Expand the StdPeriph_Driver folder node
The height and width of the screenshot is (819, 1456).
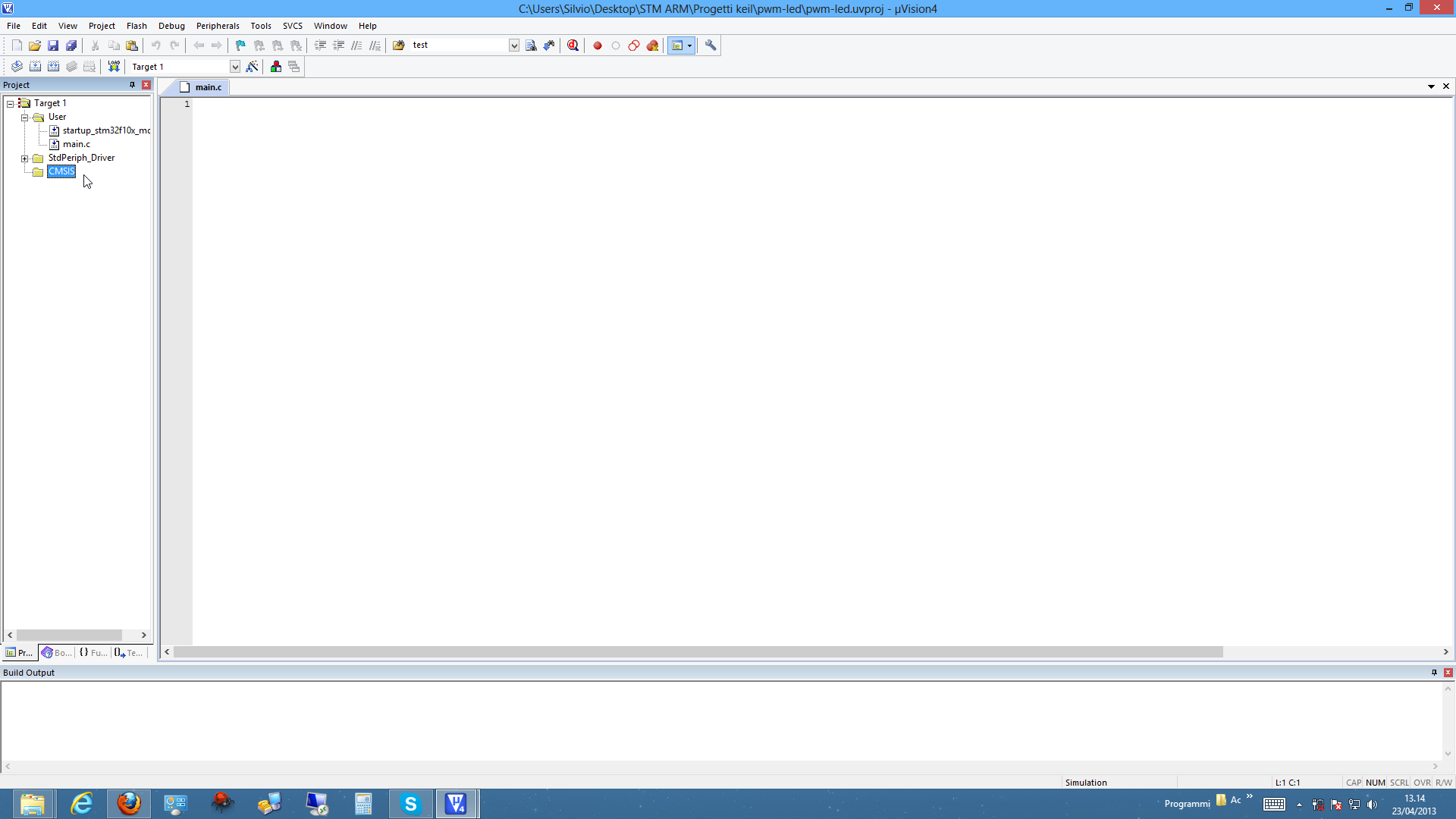point(24,158)
